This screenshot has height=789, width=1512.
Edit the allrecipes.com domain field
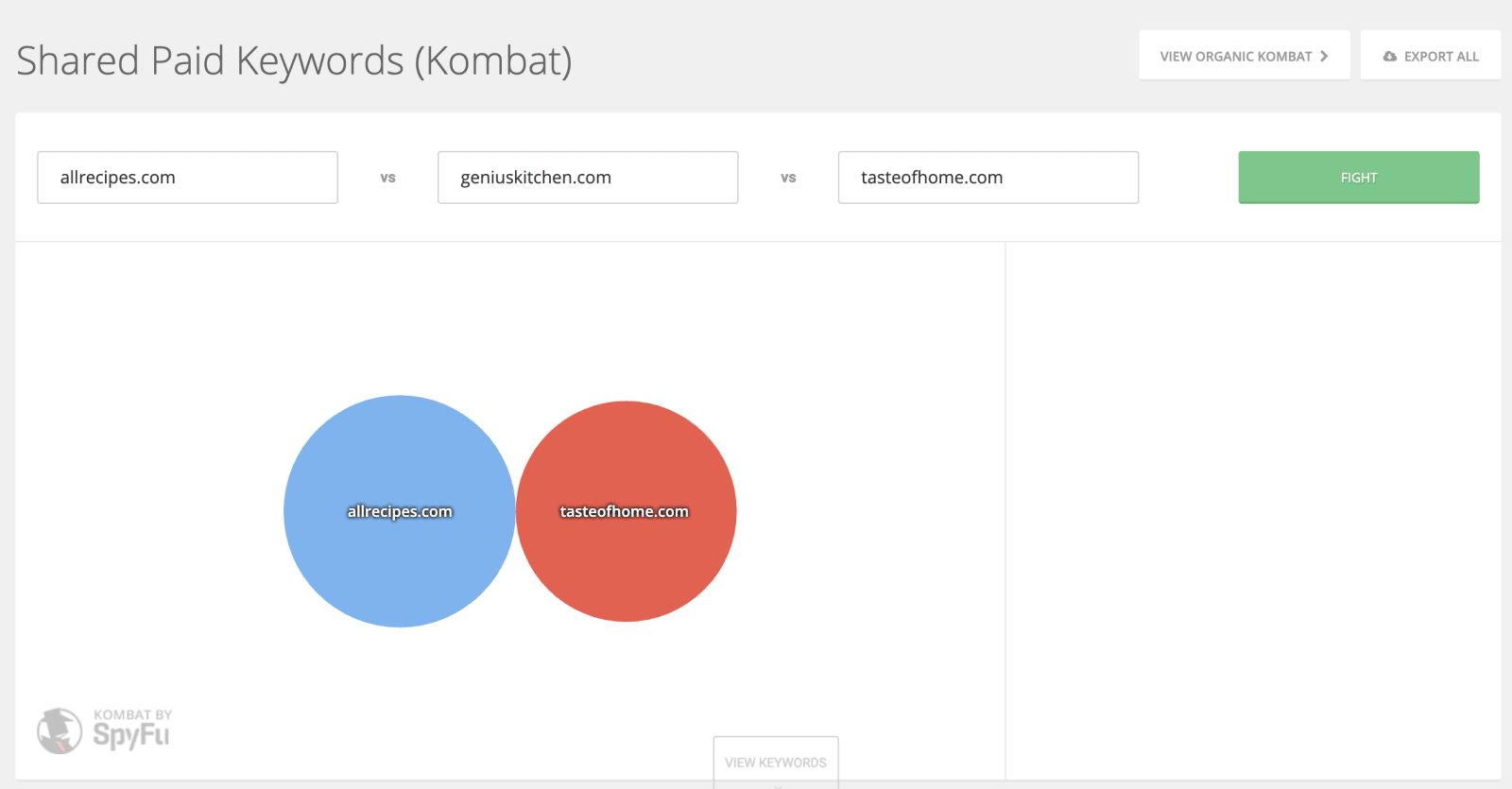pyautogui.click(x=187, y=178)
